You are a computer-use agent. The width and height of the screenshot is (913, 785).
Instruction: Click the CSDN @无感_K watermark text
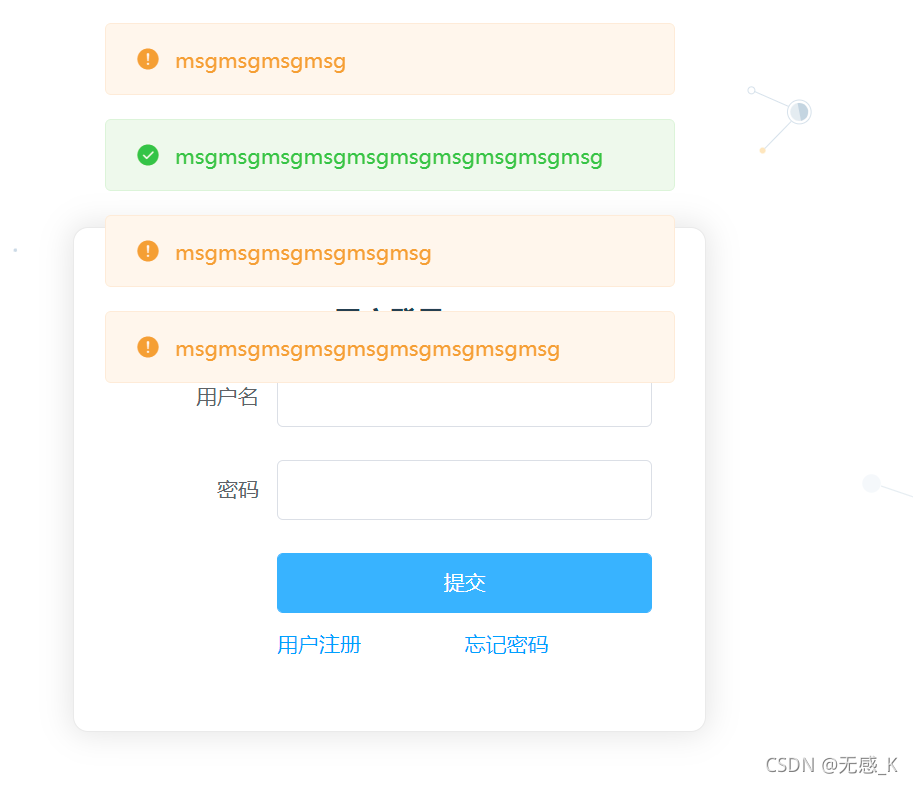point(830,766)
